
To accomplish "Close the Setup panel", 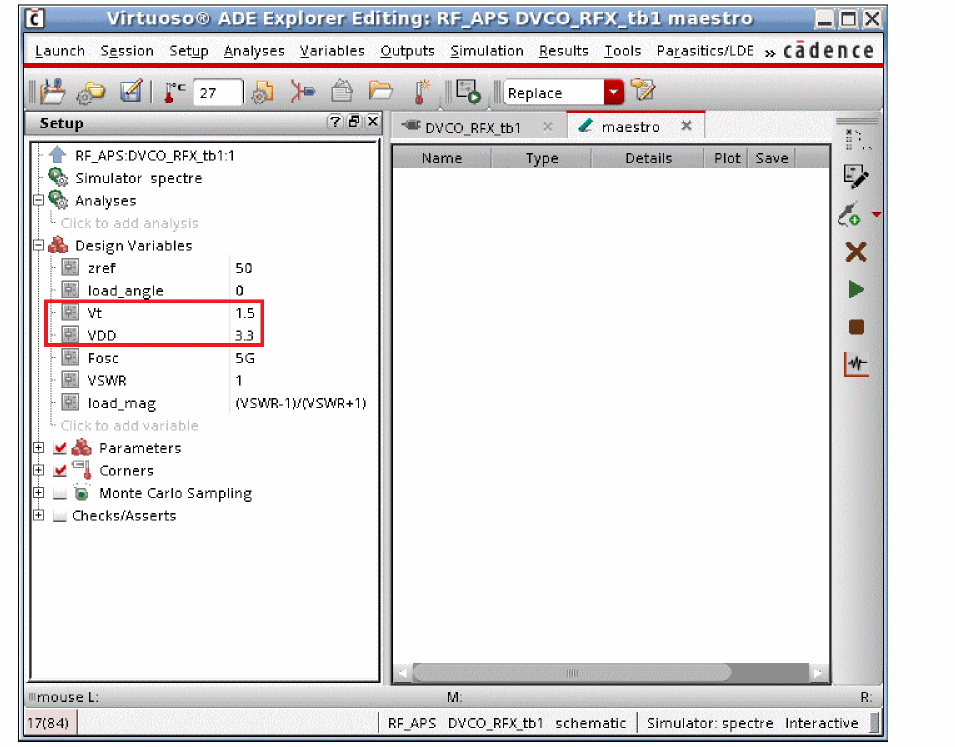I will 372,122.
